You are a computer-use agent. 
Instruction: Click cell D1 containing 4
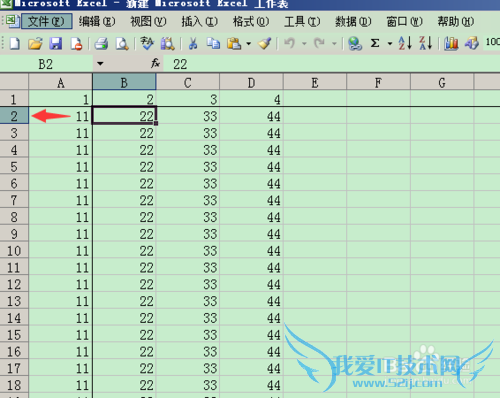(251, 99)
